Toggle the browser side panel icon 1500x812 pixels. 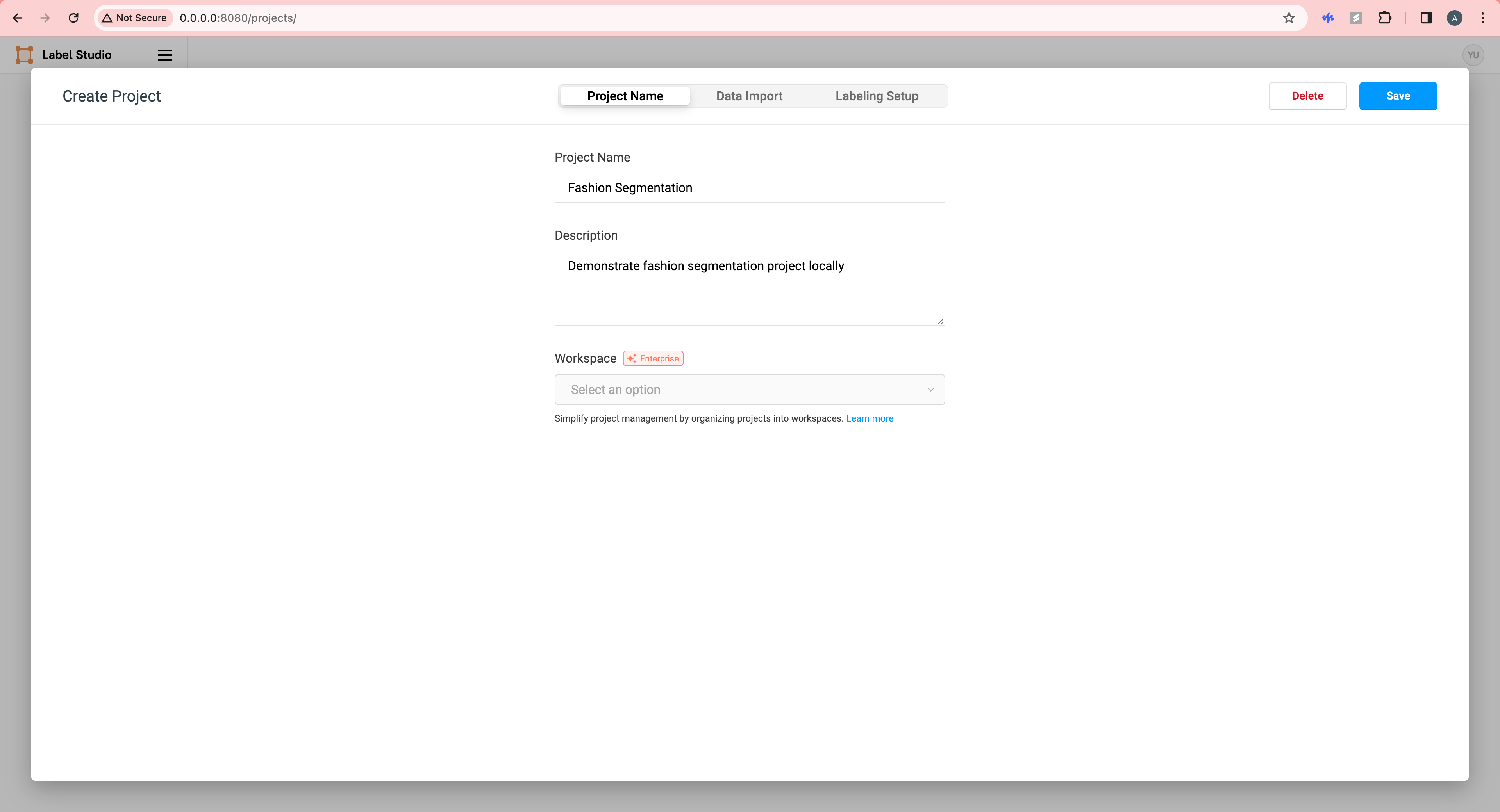pos(1426,18)
